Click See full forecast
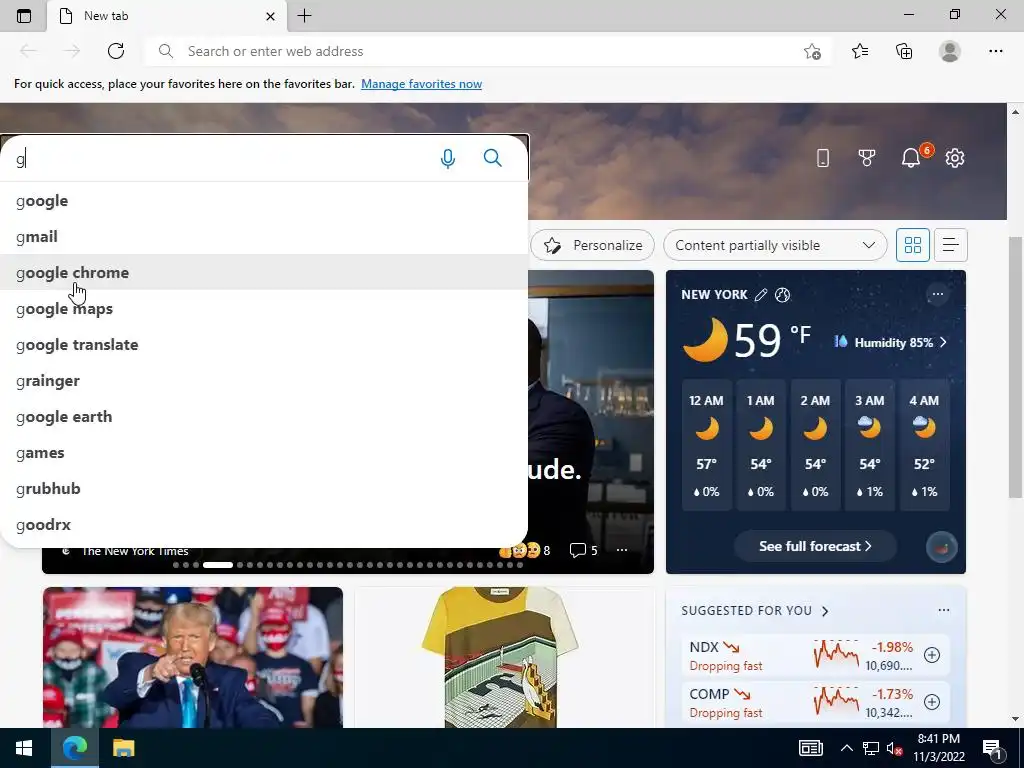 [x=815, y=546]
